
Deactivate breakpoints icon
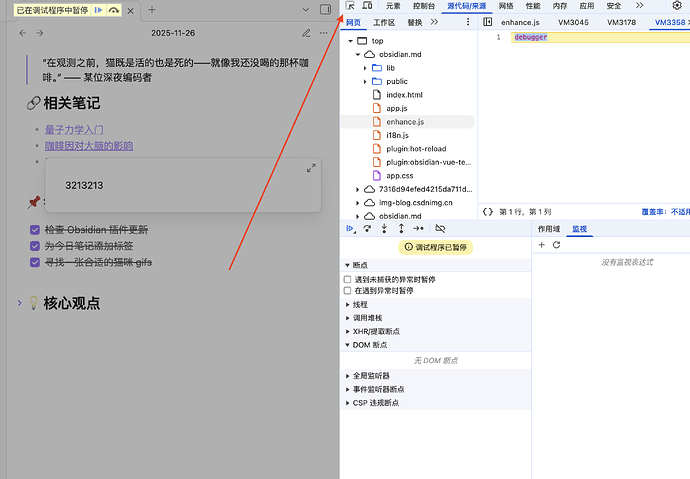tap(440, 228)
